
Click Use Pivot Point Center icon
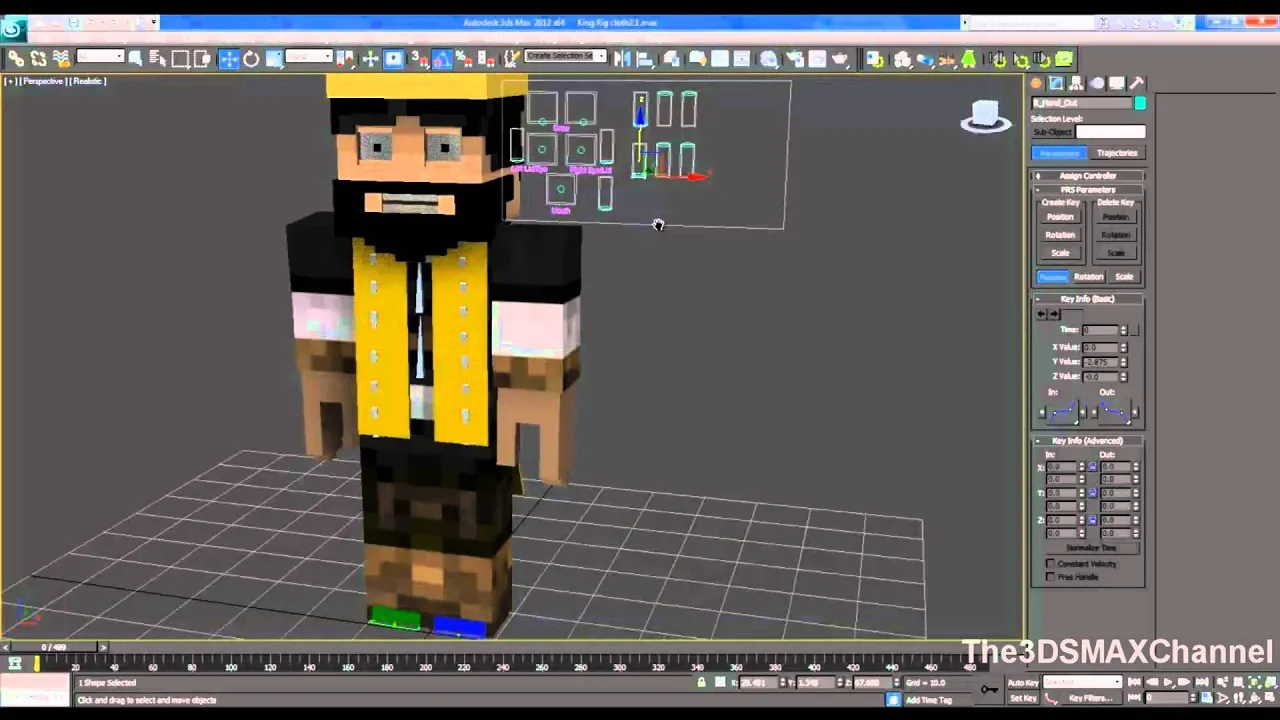pos(345,59)
